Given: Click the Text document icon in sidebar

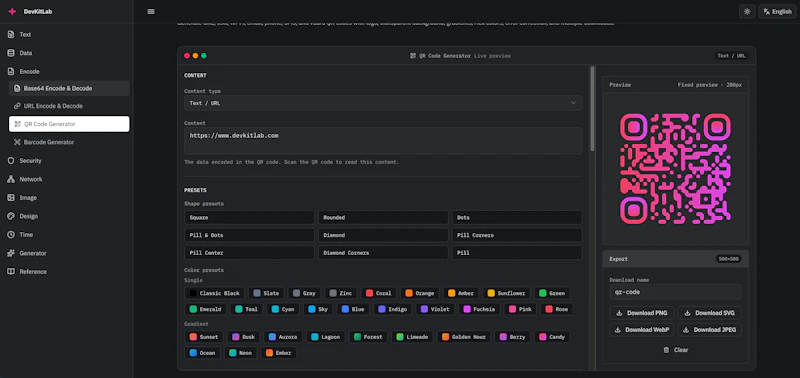Looking at the screenshot, I should click(x=11, y=35).
